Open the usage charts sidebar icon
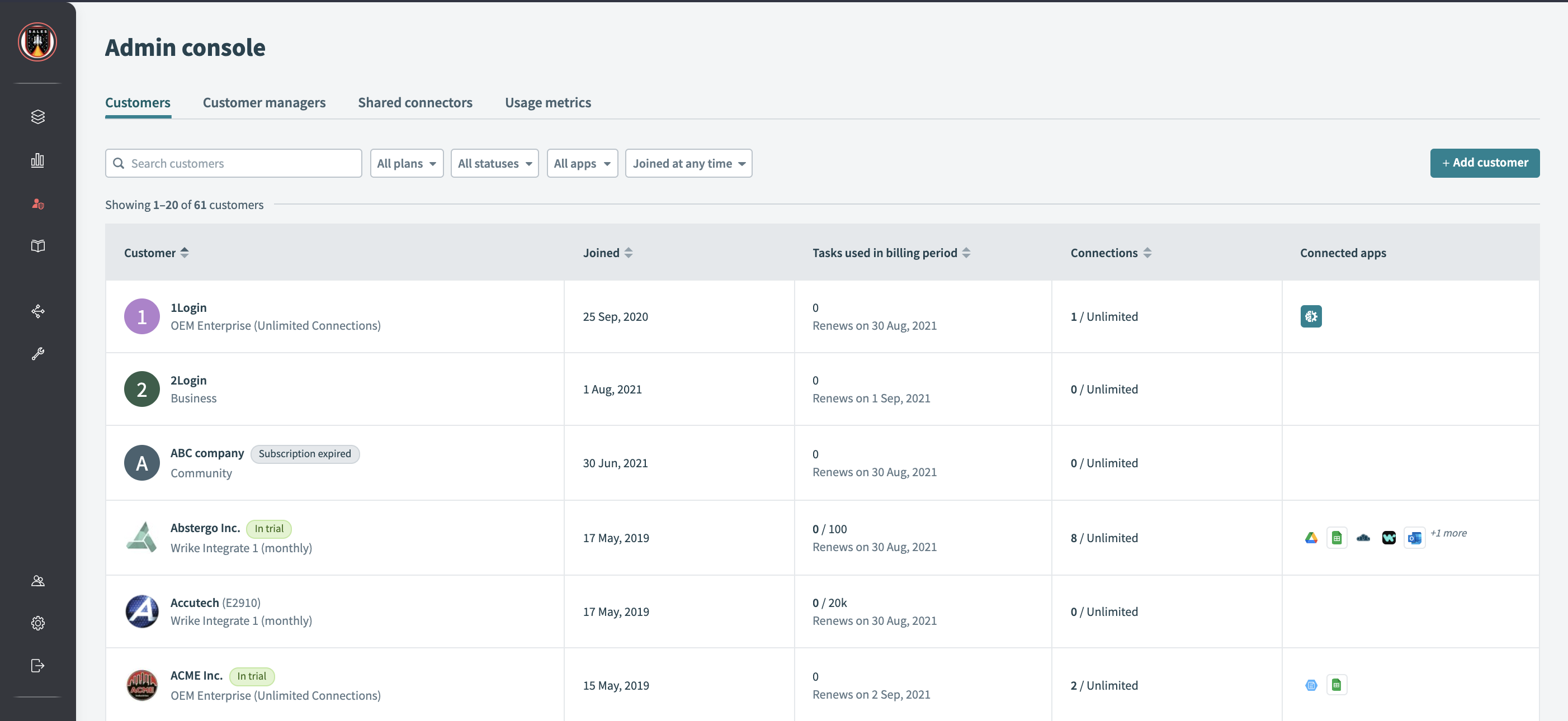Screen dimensions: 1568x721 [37, 160]
